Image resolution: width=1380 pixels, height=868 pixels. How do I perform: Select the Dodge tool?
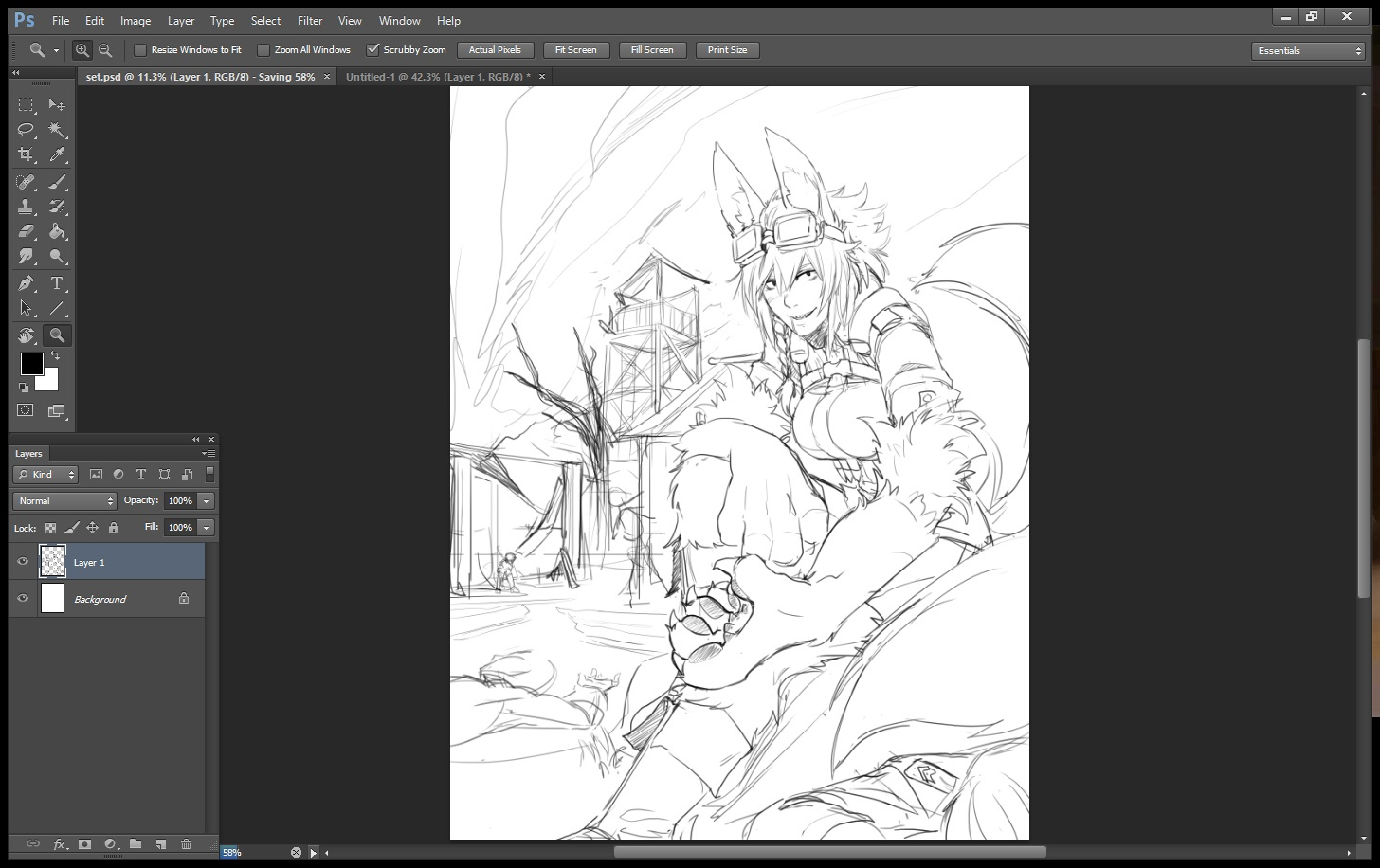pyautogui.click(x=57, y=256)
